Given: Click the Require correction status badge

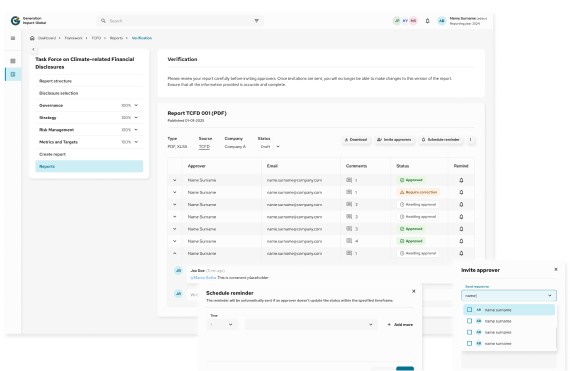Looking at the screenshot, I should click(x=418, y=192).
